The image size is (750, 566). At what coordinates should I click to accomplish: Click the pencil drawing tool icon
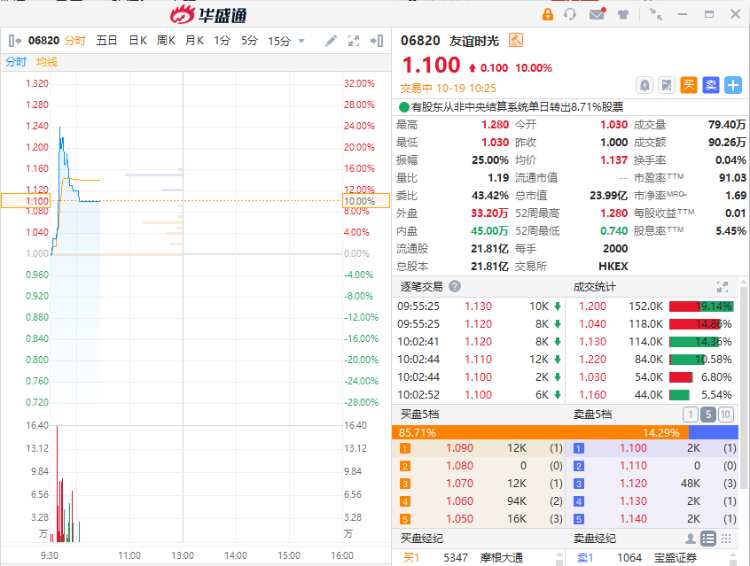(x=331, y=41)
